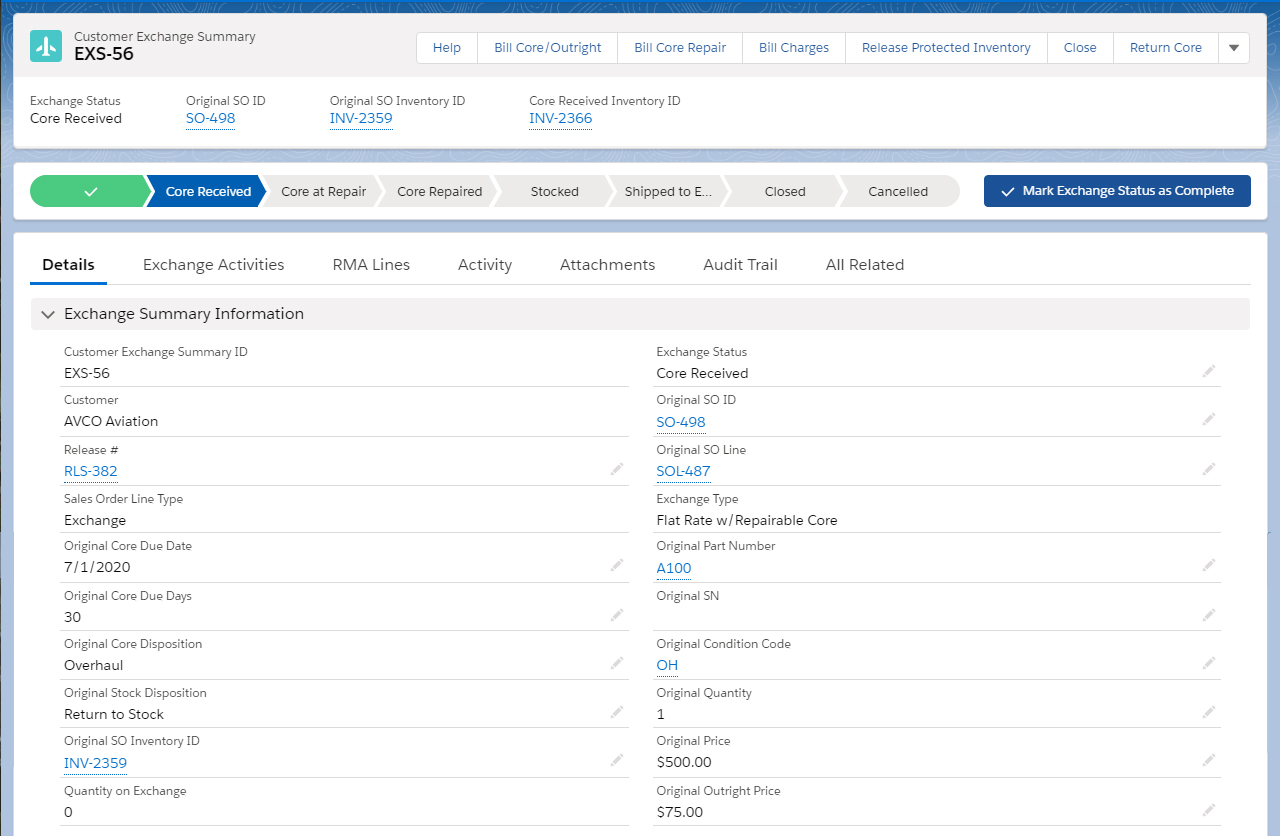The image size is (1280, 836).
Task: Edit Original Outright Price via pencil icon
Action: pos(1208,809)
